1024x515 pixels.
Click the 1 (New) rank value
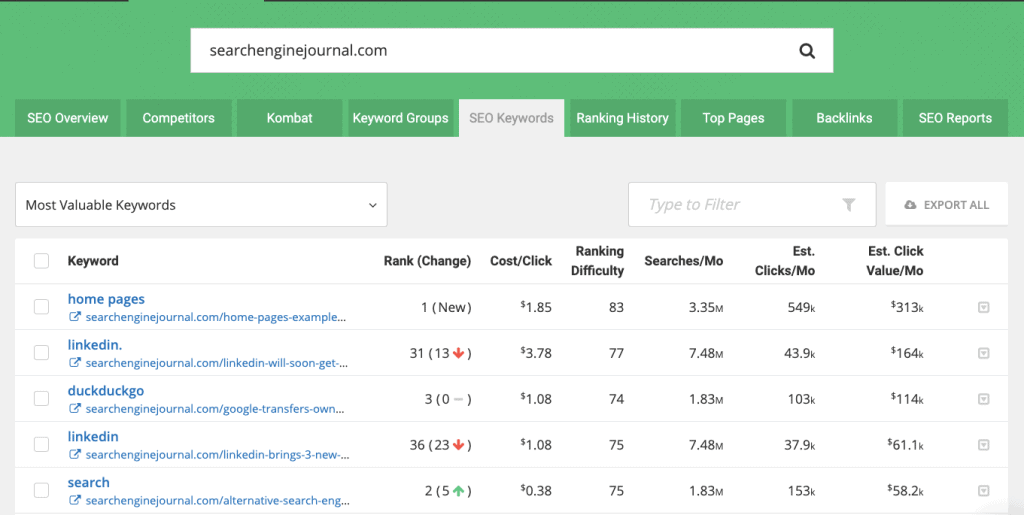(447, 307)
